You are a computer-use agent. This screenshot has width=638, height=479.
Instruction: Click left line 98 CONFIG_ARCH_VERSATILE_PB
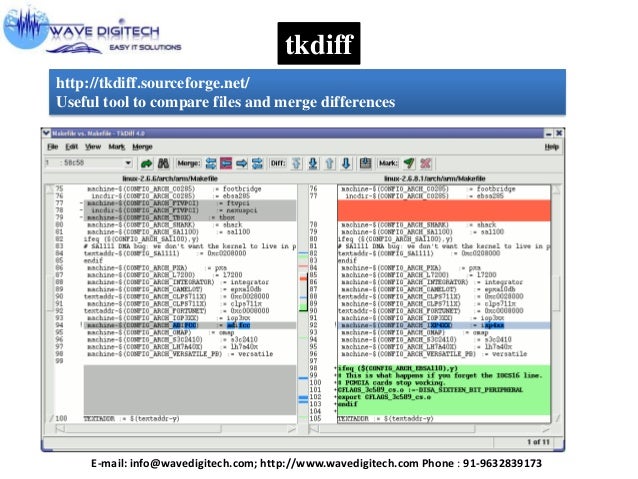(x=180, y=354)
